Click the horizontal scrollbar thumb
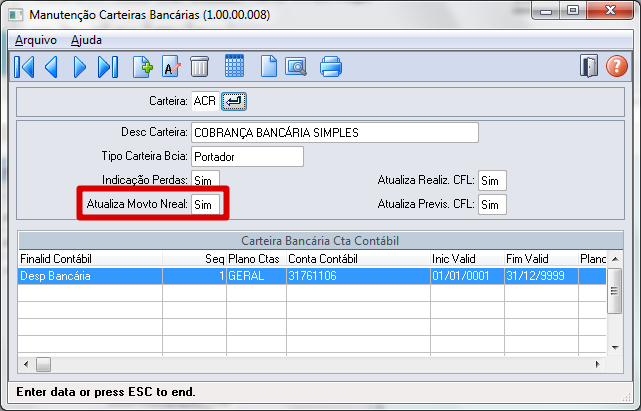The height and width of the screenshot is (411, 641). (x=43, y=364)
